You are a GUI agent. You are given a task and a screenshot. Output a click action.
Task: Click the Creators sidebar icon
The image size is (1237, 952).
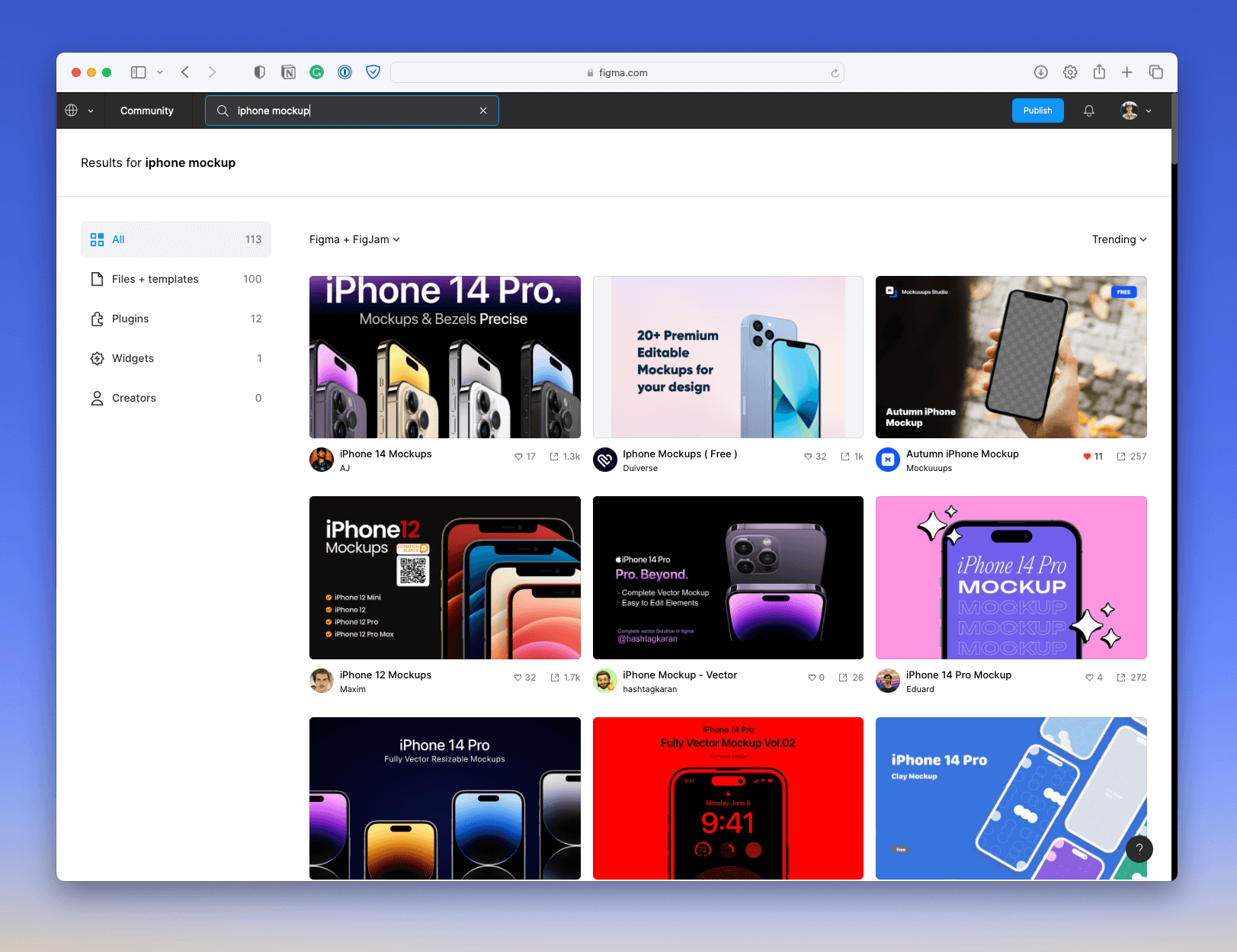coord(98,398)
